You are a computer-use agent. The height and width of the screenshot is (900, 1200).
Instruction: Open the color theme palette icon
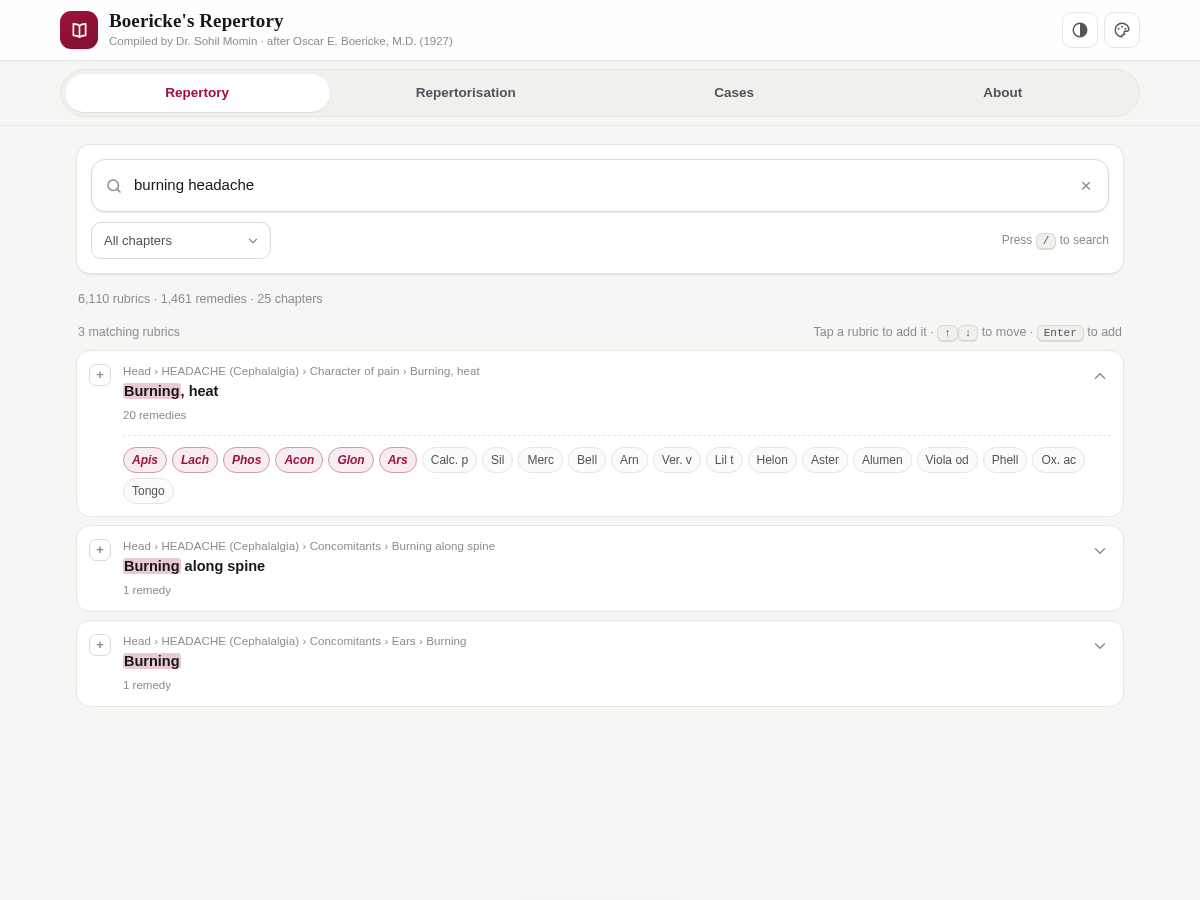(1122, 30)
